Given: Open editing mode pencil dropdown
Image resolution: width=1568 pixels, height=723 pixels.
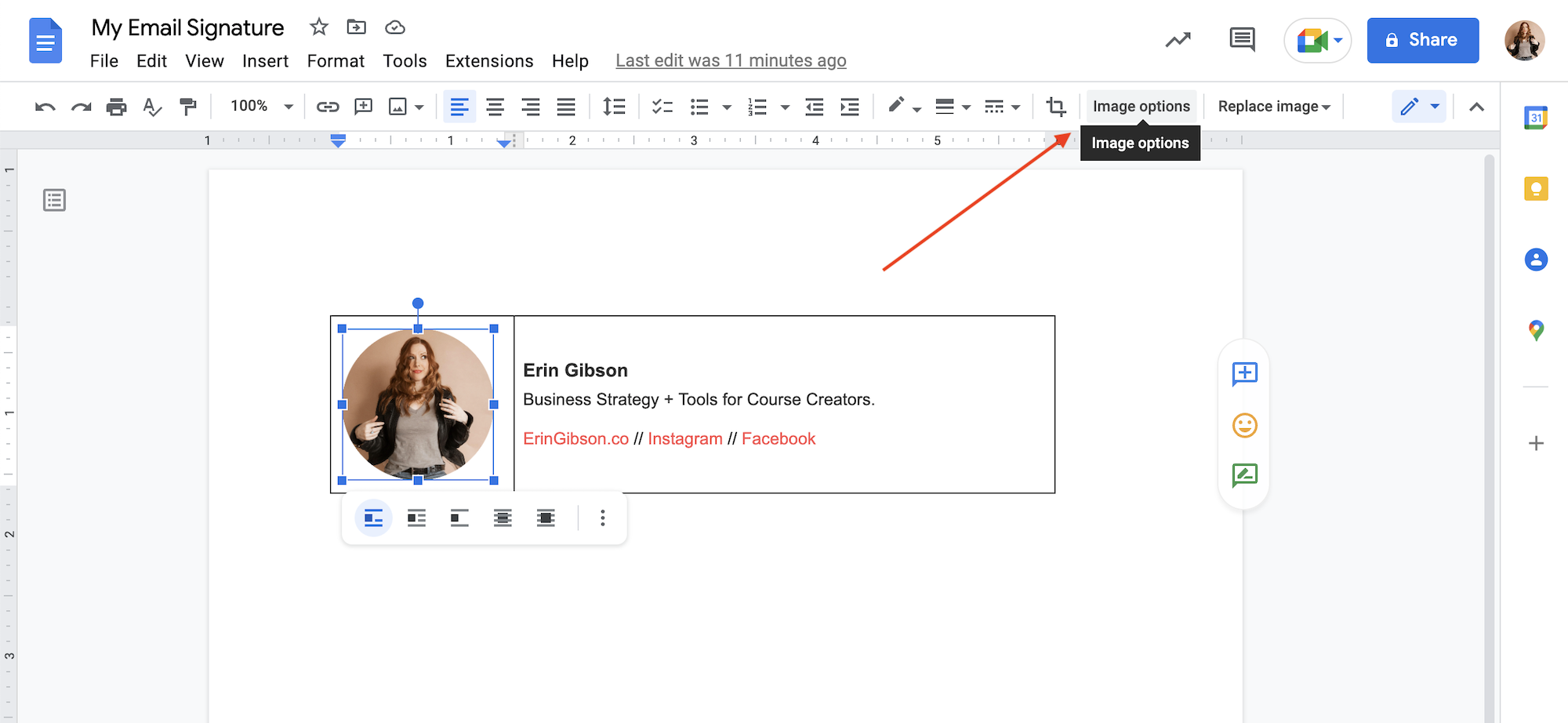Looking at the screenshot, I should tap(1419, 107).
